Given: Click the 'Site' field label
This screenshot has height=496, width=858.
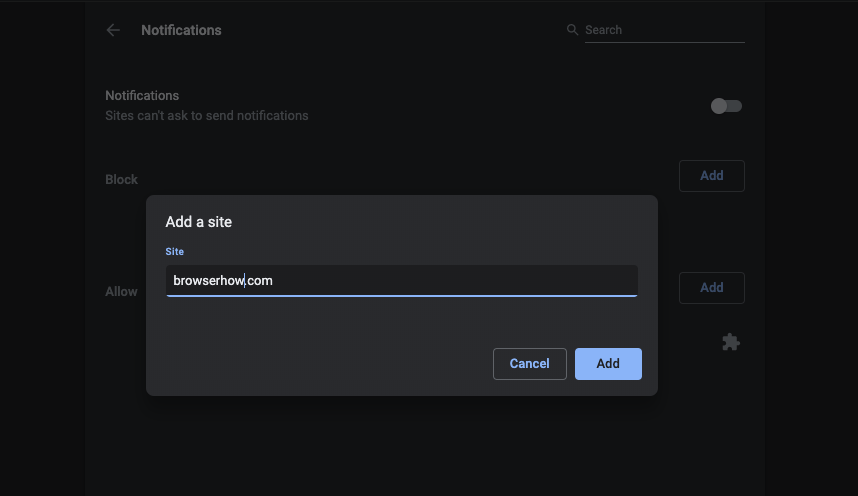Looking at the screenshot, I should tap(175, 251).
